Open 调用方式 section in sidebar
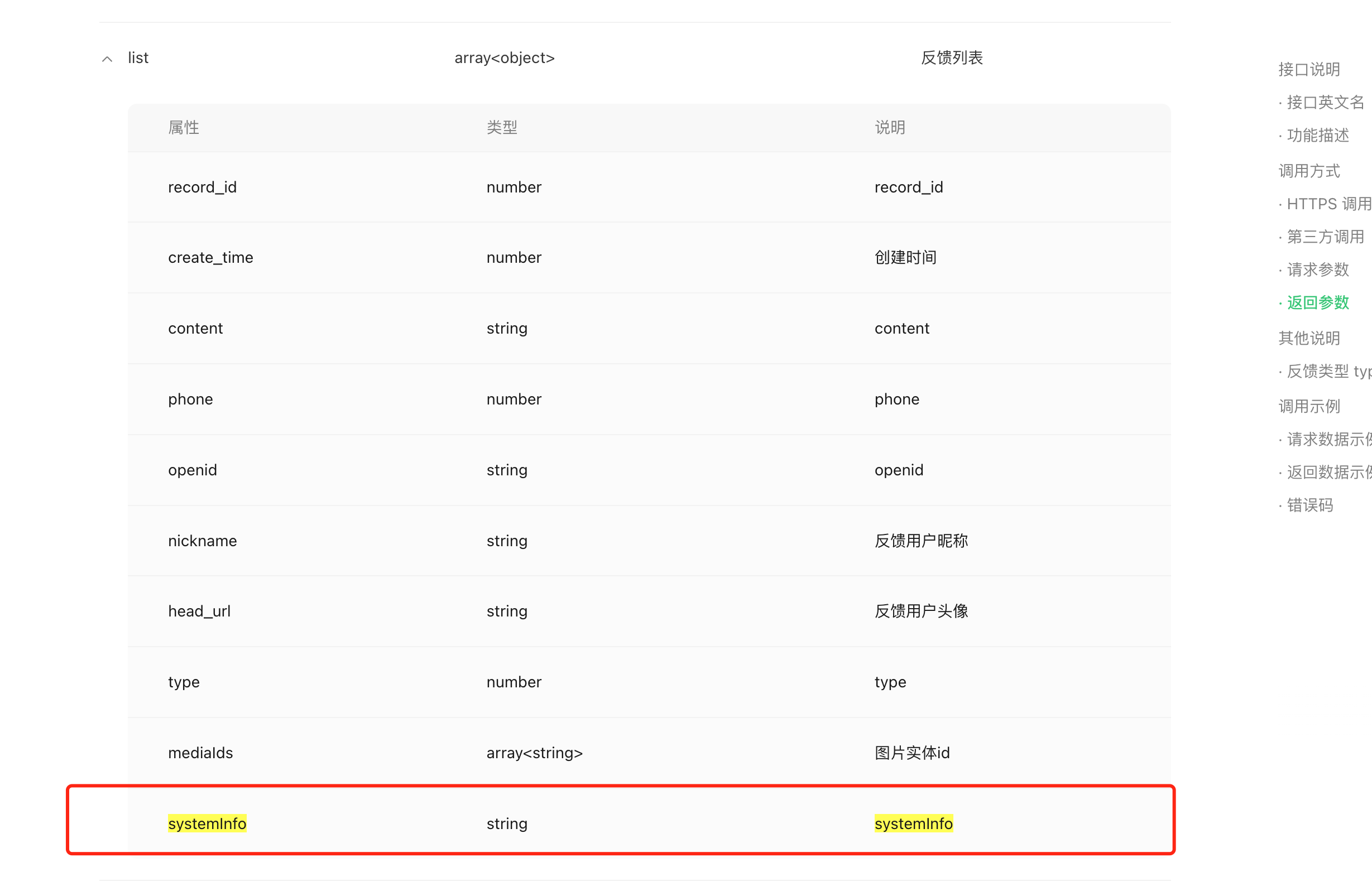The width and height of the screenshot is (1372, 896). pyautogui.click(x=1308, y=171)
